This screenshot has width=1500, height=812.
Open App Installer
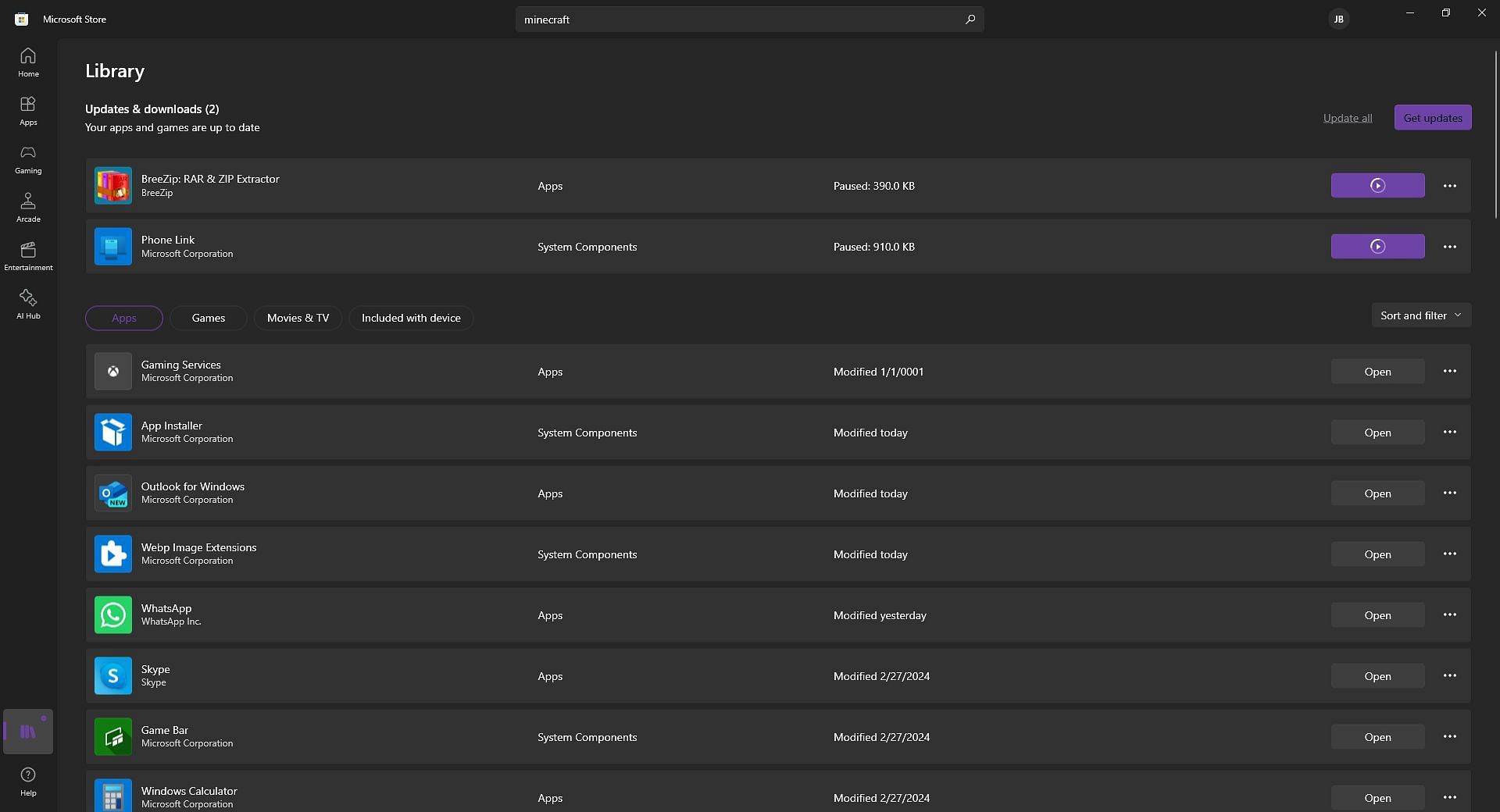1377,433
